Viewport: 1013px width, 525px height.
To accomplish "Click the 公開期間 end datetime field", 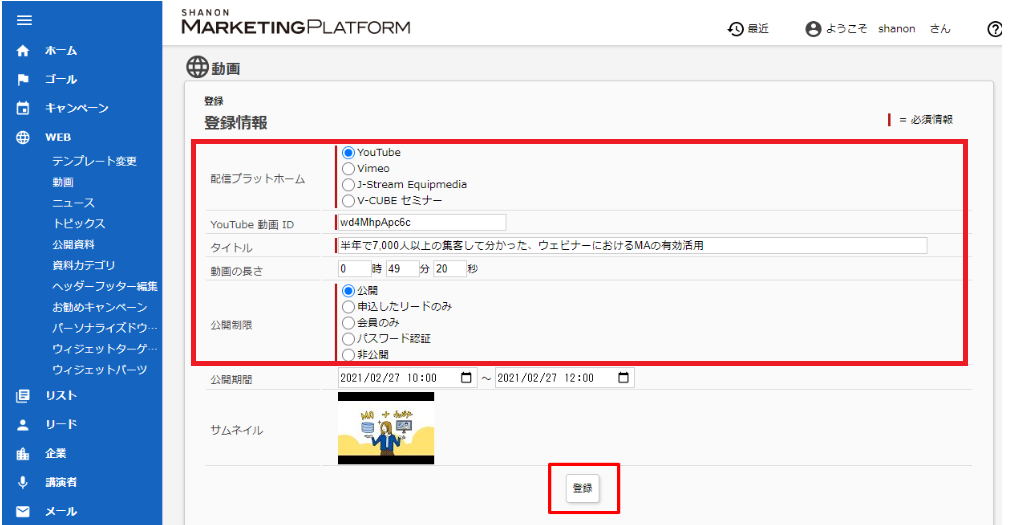I will tap(565, 378).
